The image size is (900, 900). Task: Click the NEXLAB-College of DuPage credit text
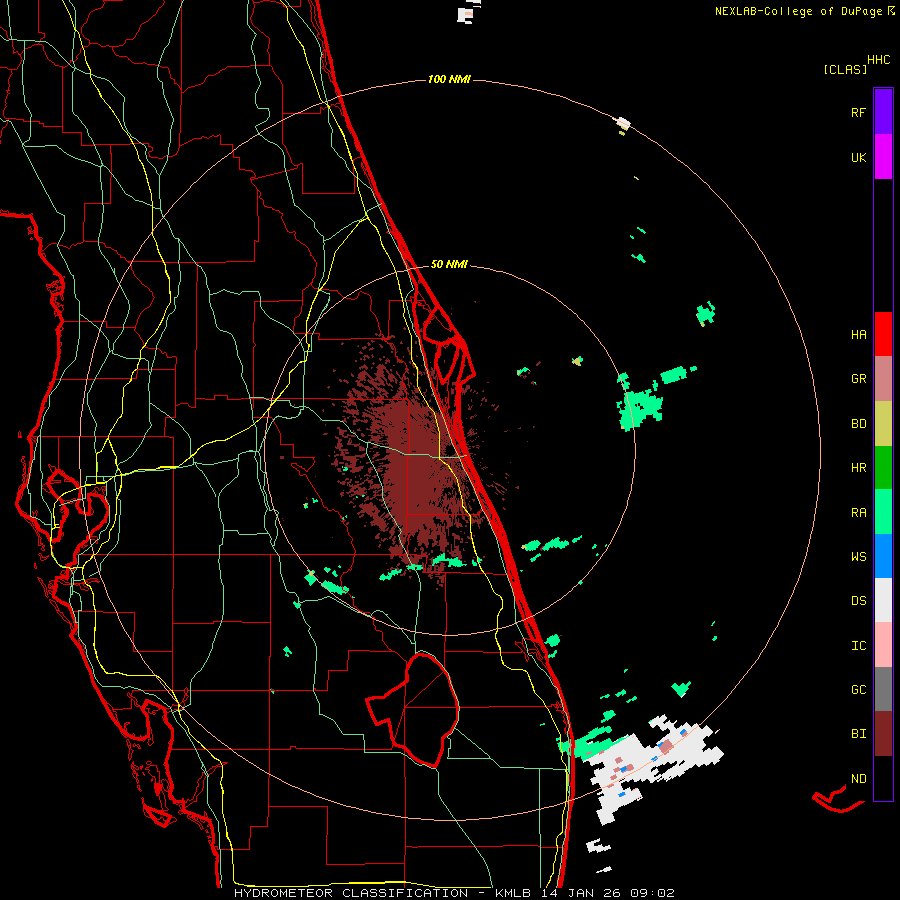click(801, 11)
